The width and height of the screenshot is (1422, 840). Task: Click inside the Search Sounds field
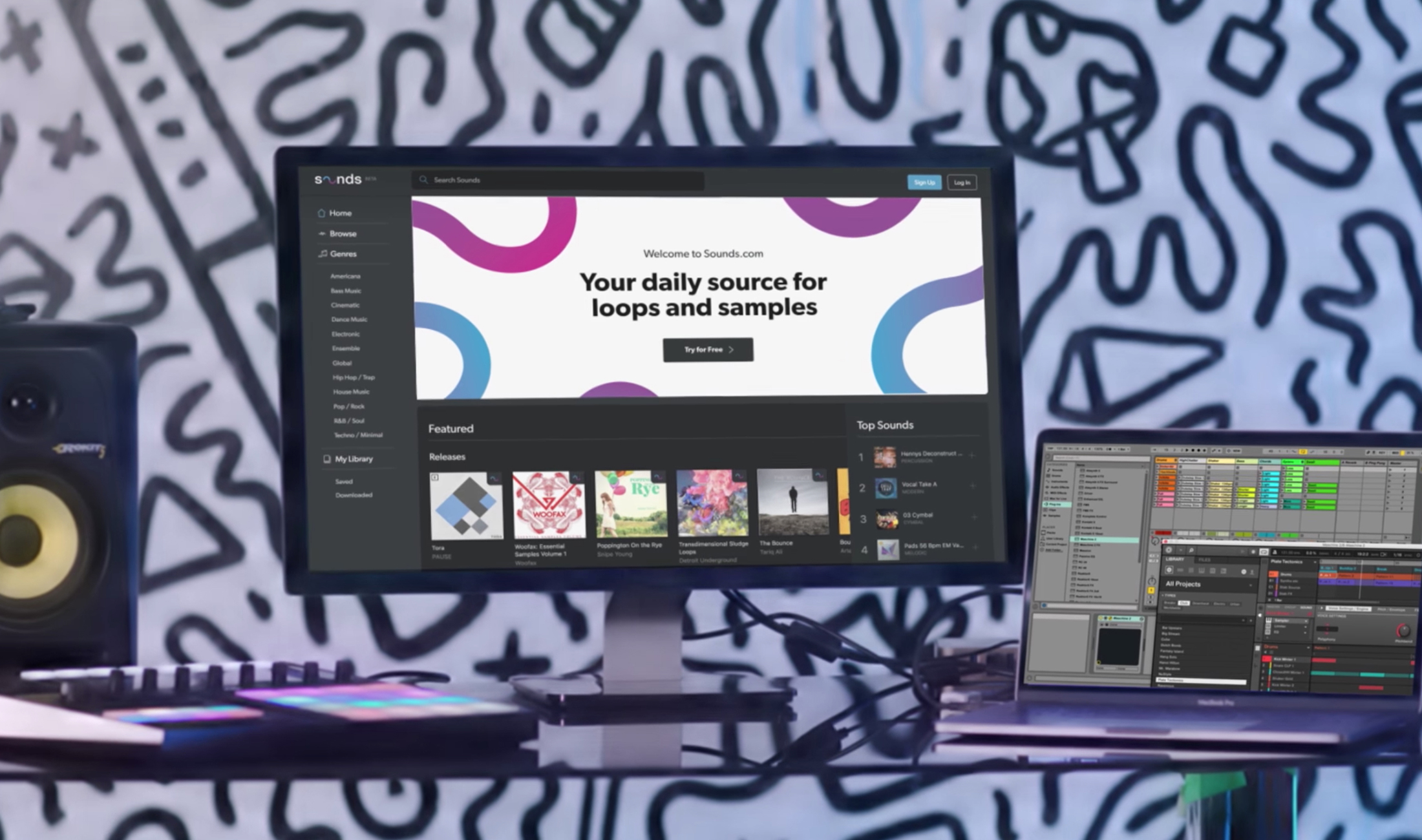click(556, 180)
